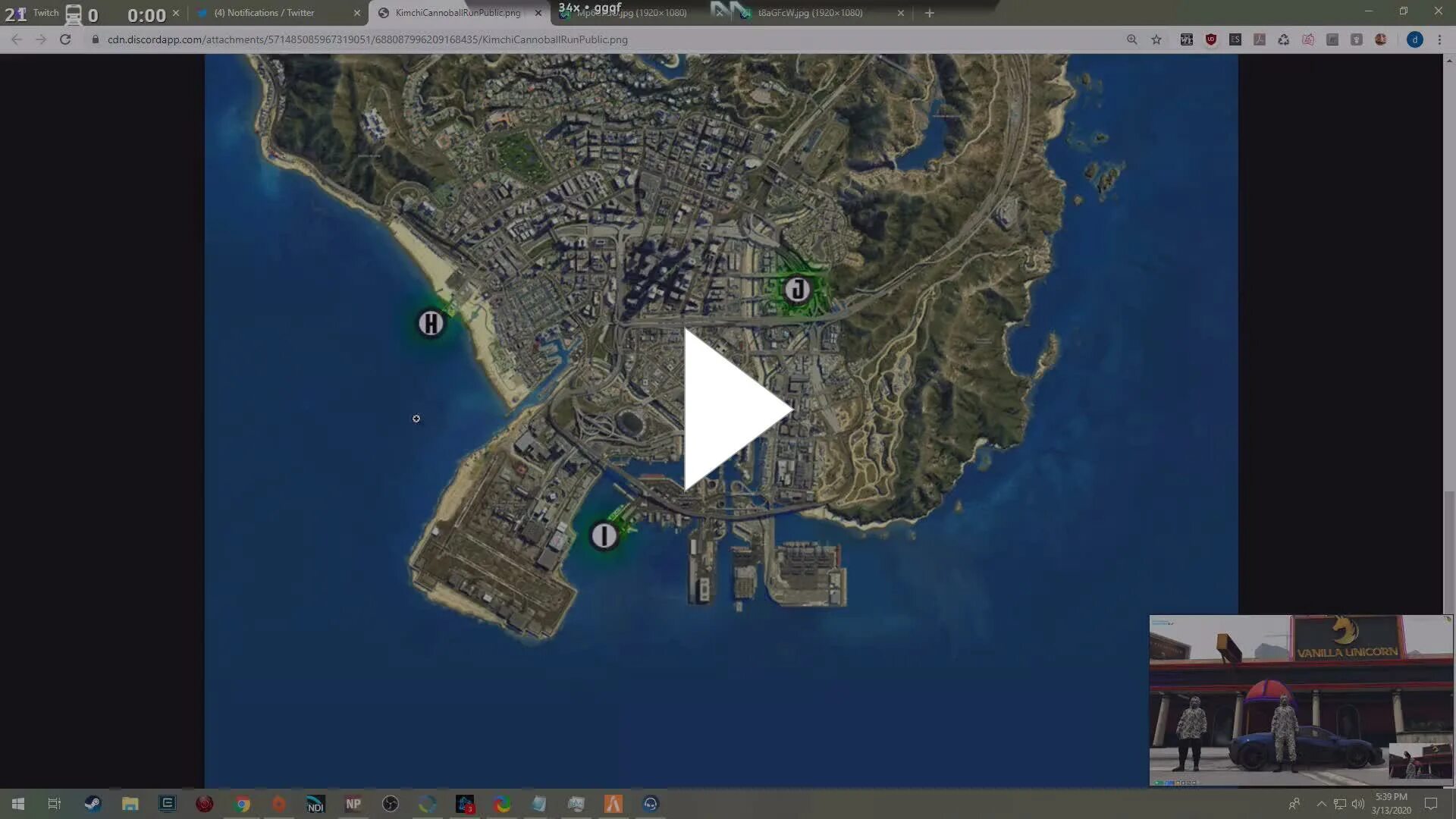Open the ES extension icon
The height and width of the screenshot is (819, 1456).
1235,39
